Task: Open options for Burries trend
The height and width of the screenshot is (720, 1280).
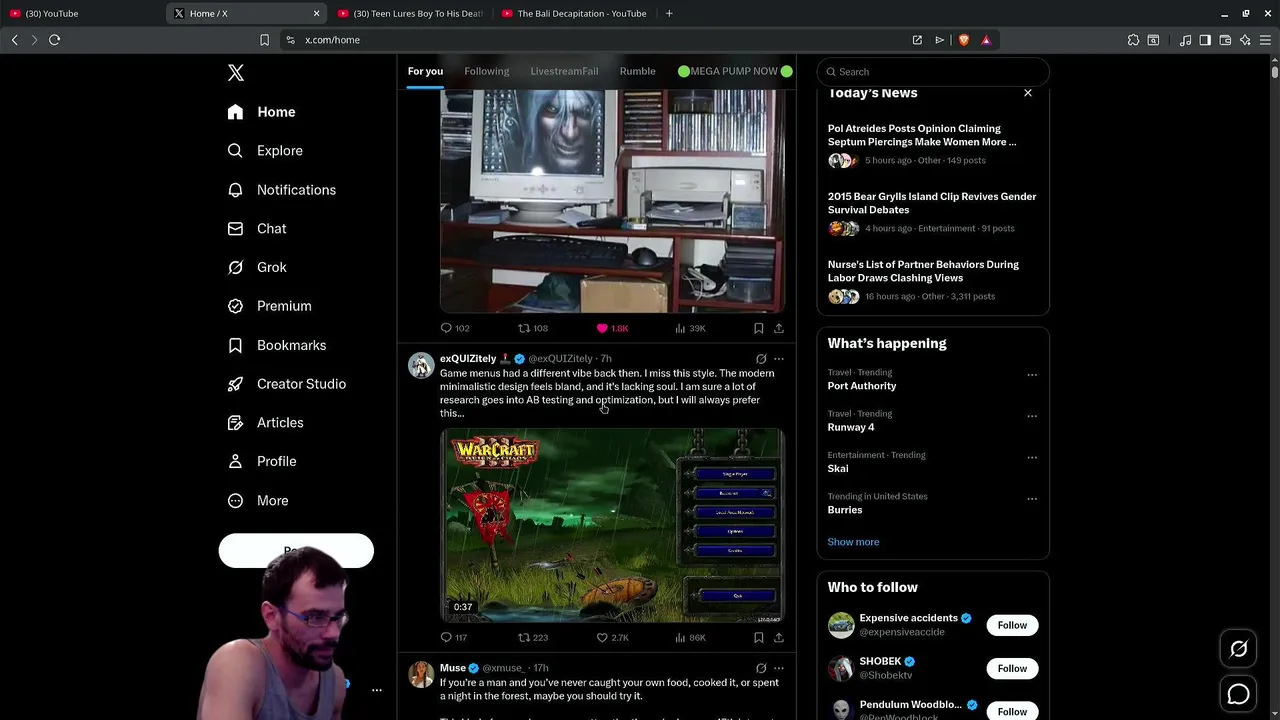Action: (1032, 498)
